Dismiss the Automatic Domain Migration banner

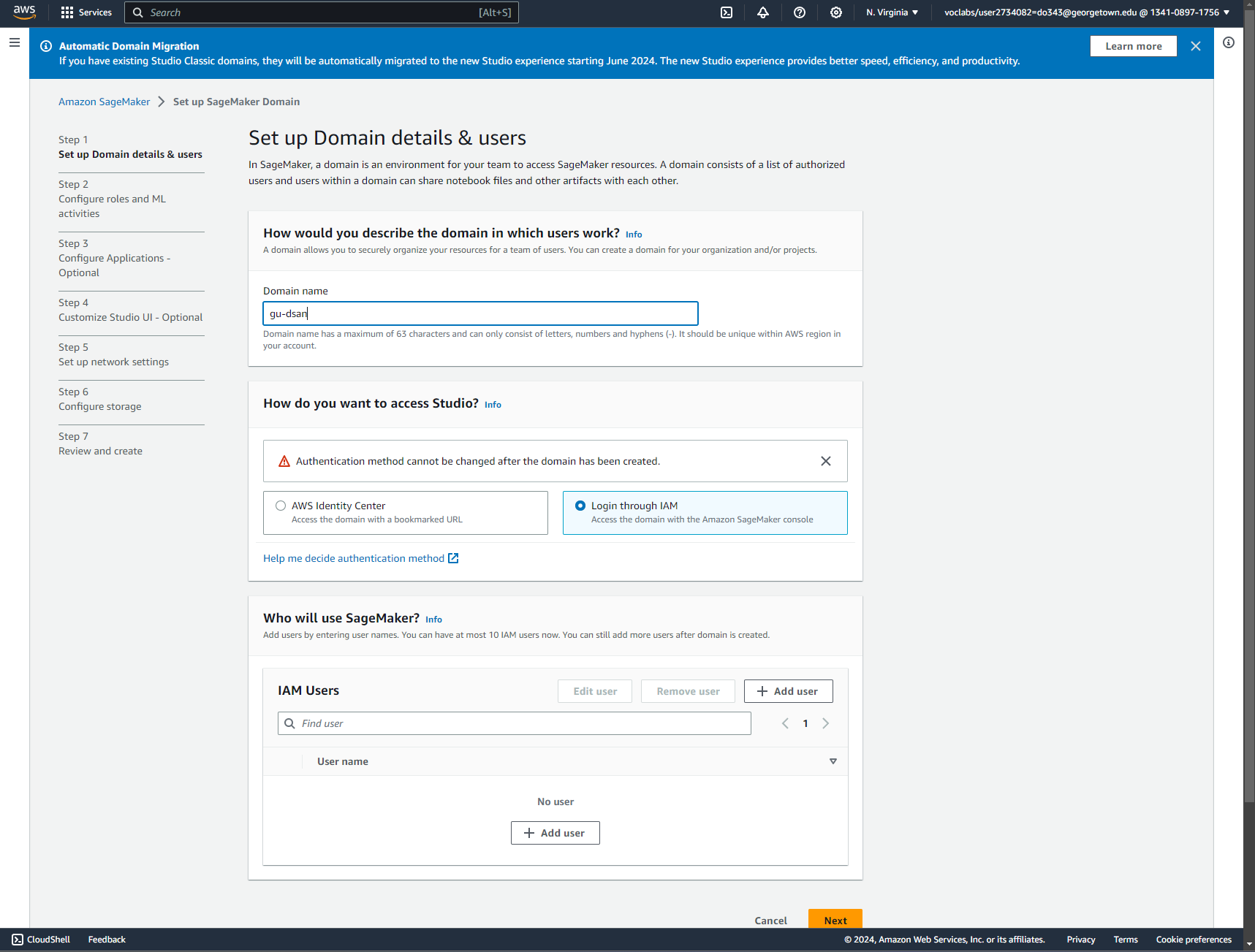pyautogui.click(x=1196, y=46)
